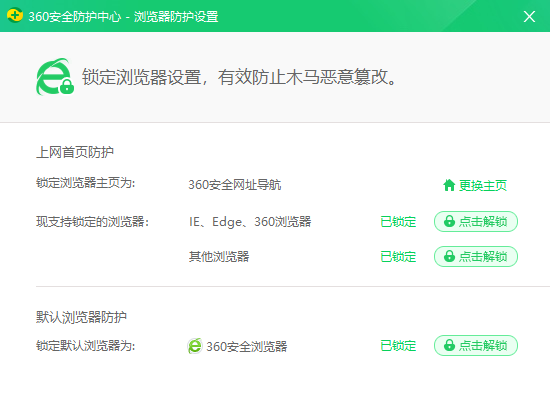The image size is (550, 395).
Task: Unlock 其他浏览器 with its 点击解锁 button
Action: 476,256
